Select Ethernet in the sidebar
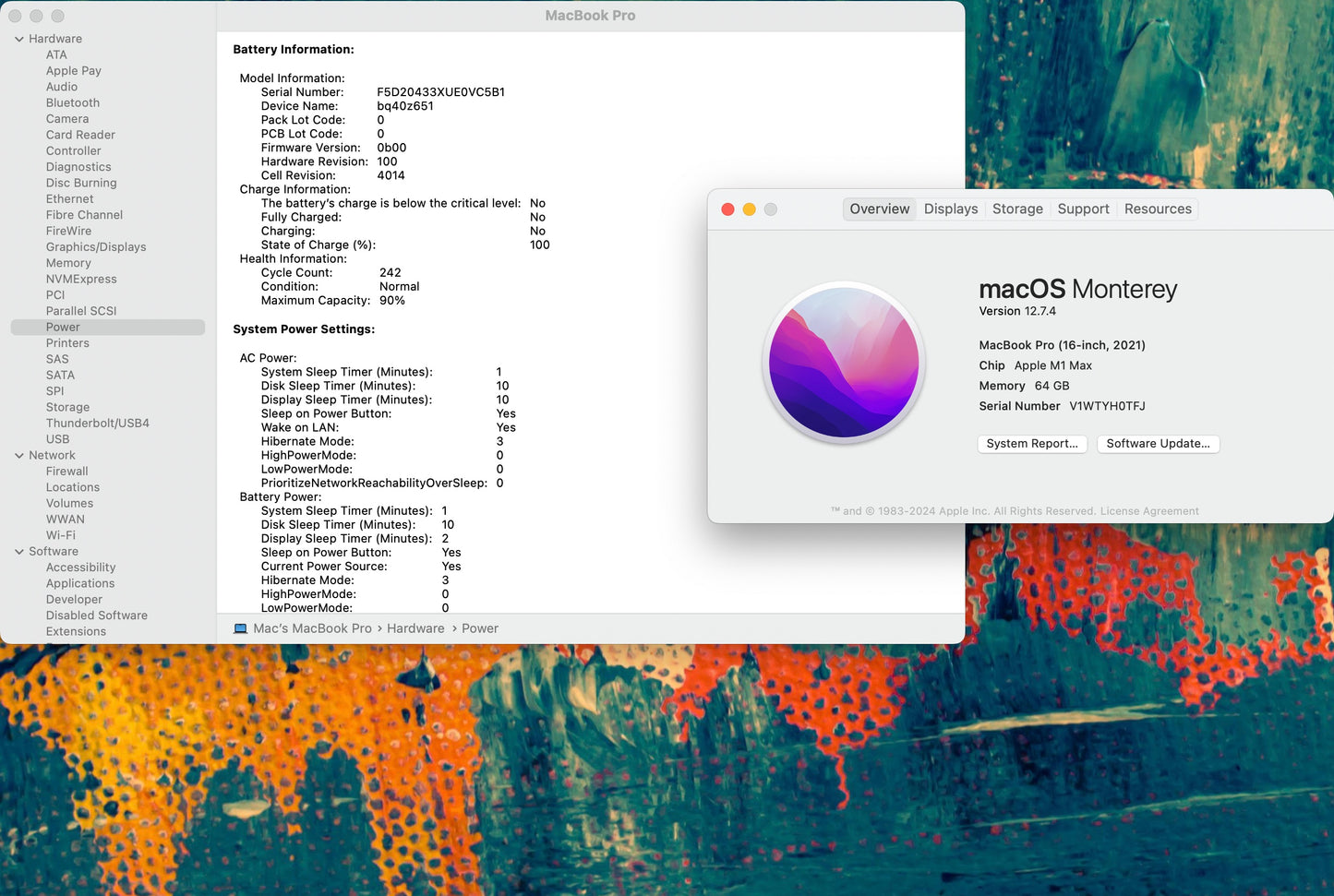1334x896 pixels. tap(70, 199)
